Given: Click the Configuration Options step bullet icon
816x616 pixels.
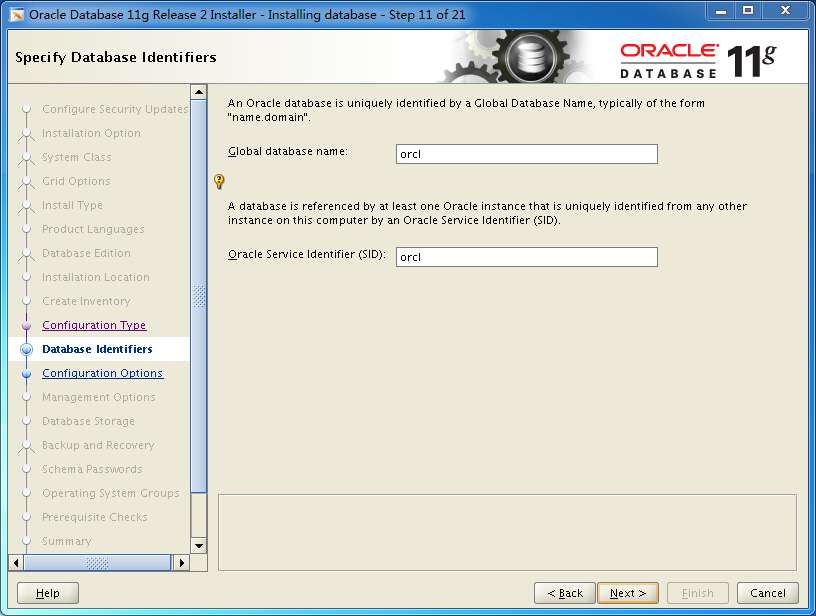Looking at the screenshot, I should point(27,374).
